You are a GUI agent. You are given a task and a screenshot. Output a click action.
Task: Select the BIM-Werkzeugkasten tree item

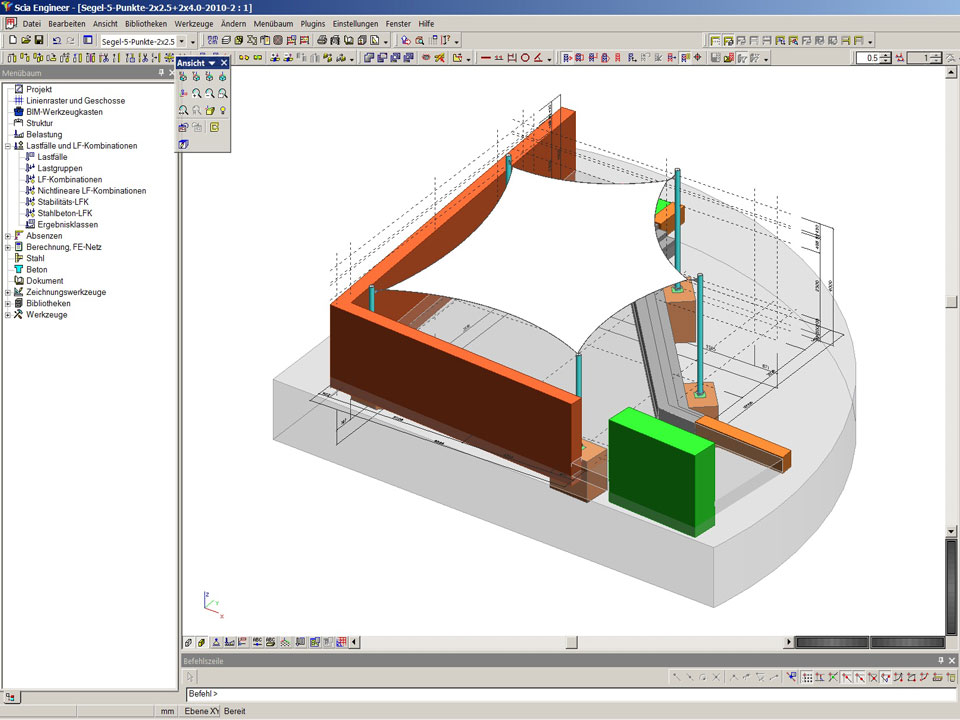click(64, 112)
